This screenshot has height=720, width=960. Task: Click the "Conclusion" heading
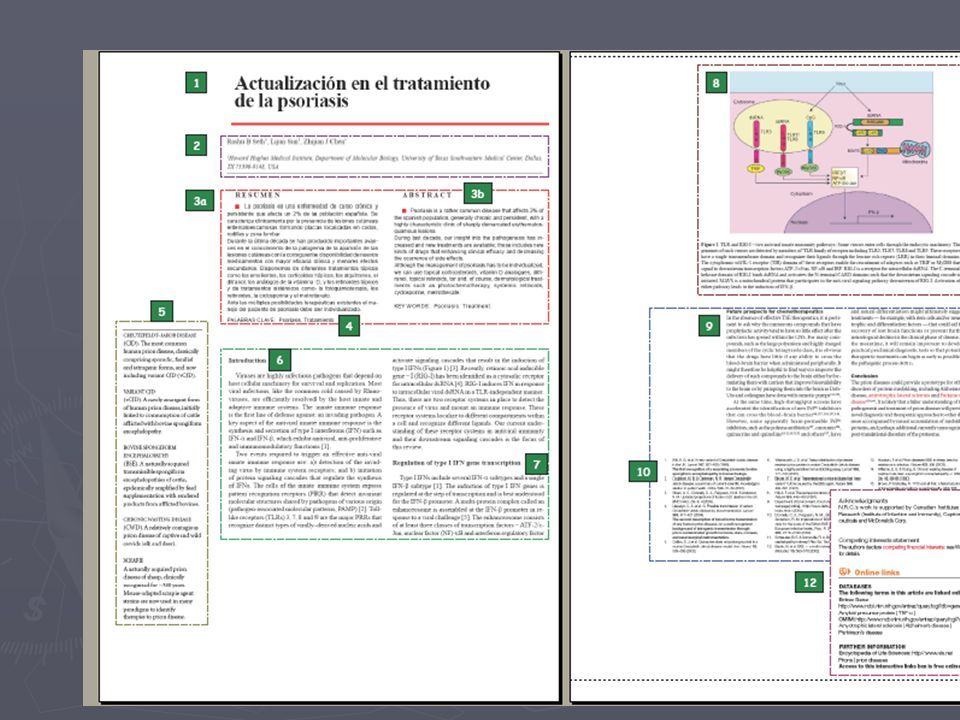[x=864, y=376]
